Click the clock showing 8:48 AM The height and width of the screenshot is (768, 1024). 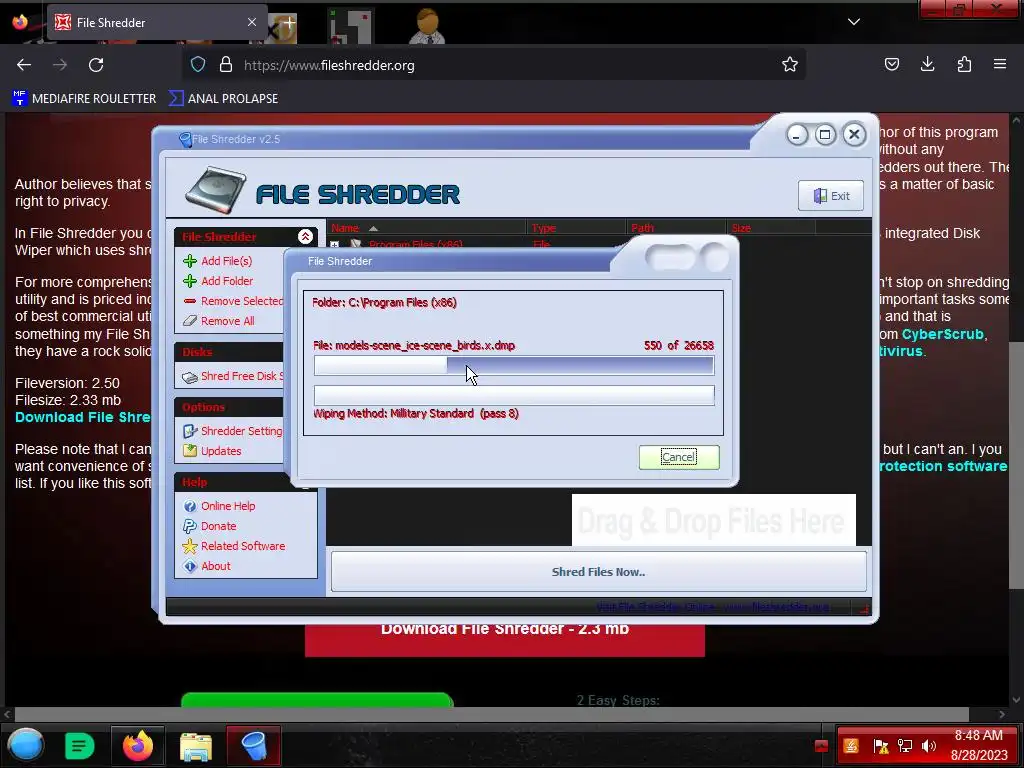pos(978,735)
